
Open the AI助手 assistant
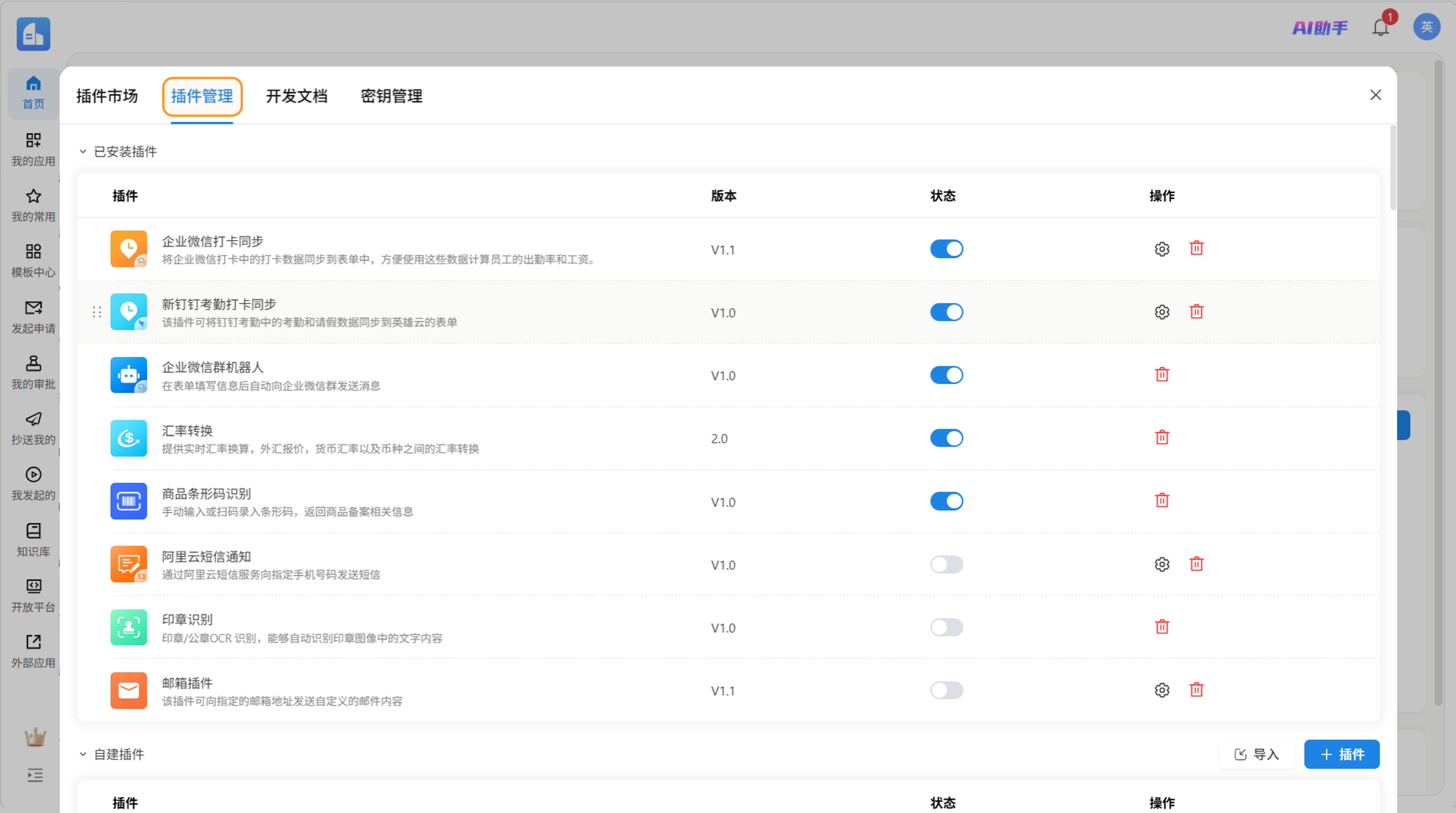coord(1320,27)
